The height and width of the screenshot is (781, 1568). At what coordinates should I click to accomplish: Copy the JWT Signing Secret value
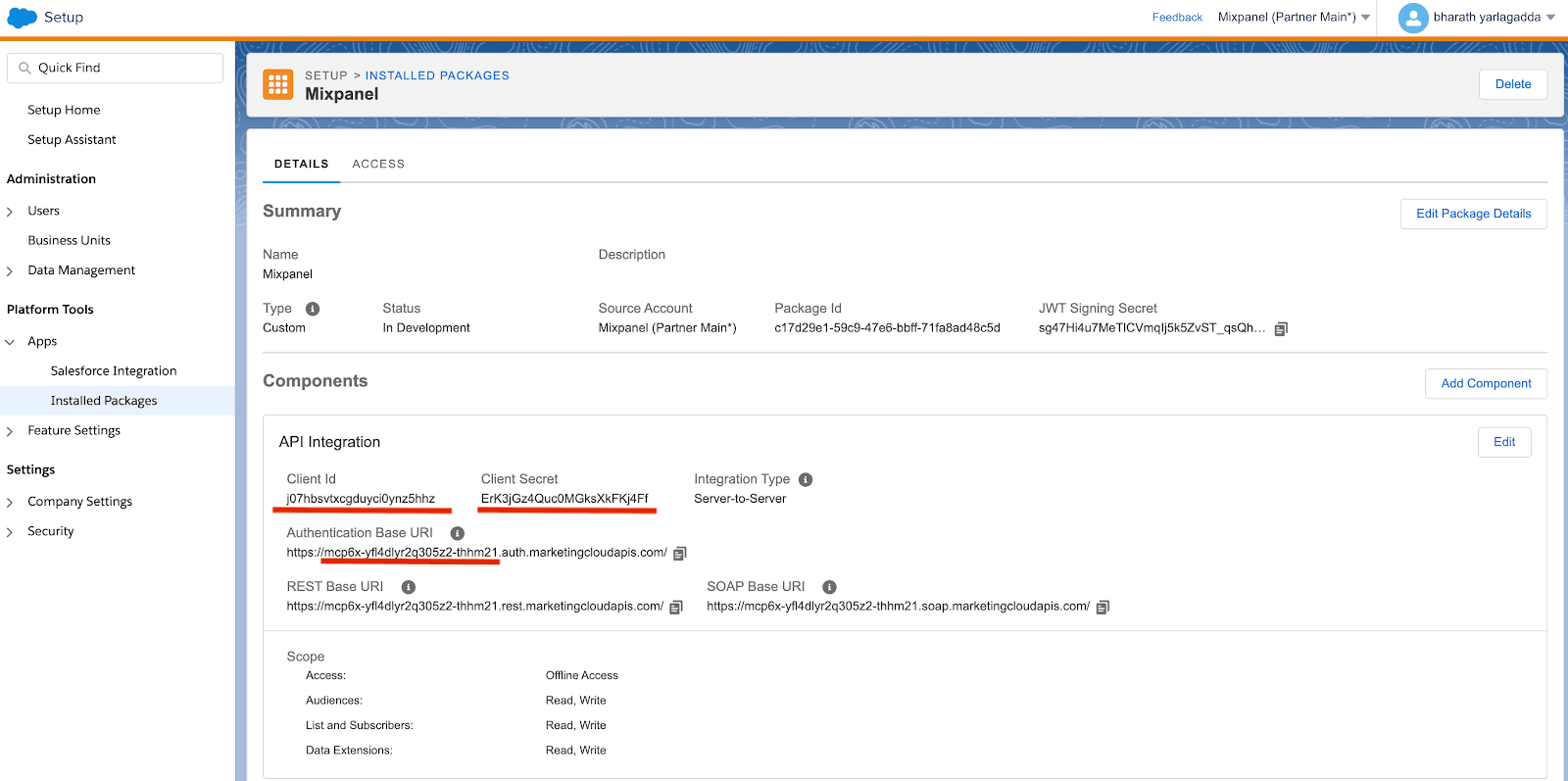coord(1281,329)
